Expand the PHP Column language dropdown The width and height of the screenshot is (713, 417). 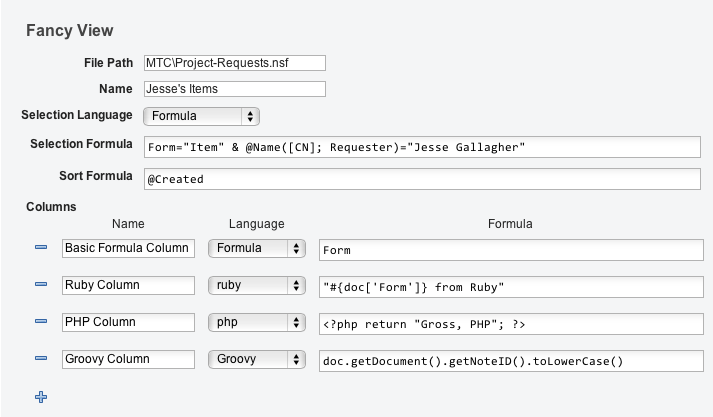coord(256,322)
